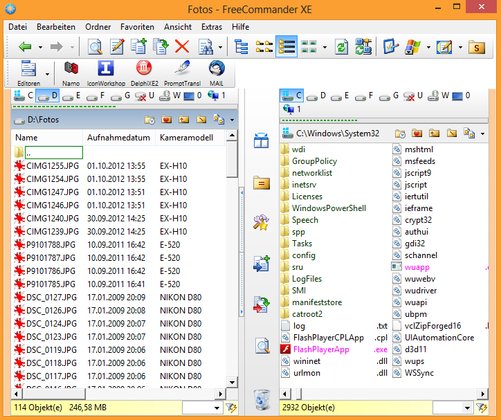Click the recycle bin icon in middle strip
Viewport: 501px width, 420px height.
tap(262, 400)
